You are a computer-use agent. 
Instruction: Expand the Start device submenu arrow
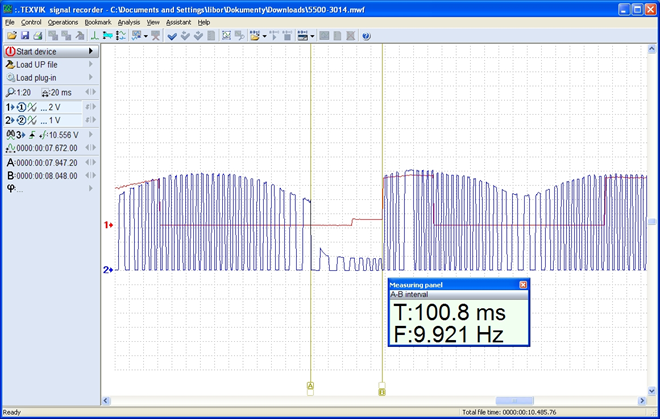[x=90, y=51]
